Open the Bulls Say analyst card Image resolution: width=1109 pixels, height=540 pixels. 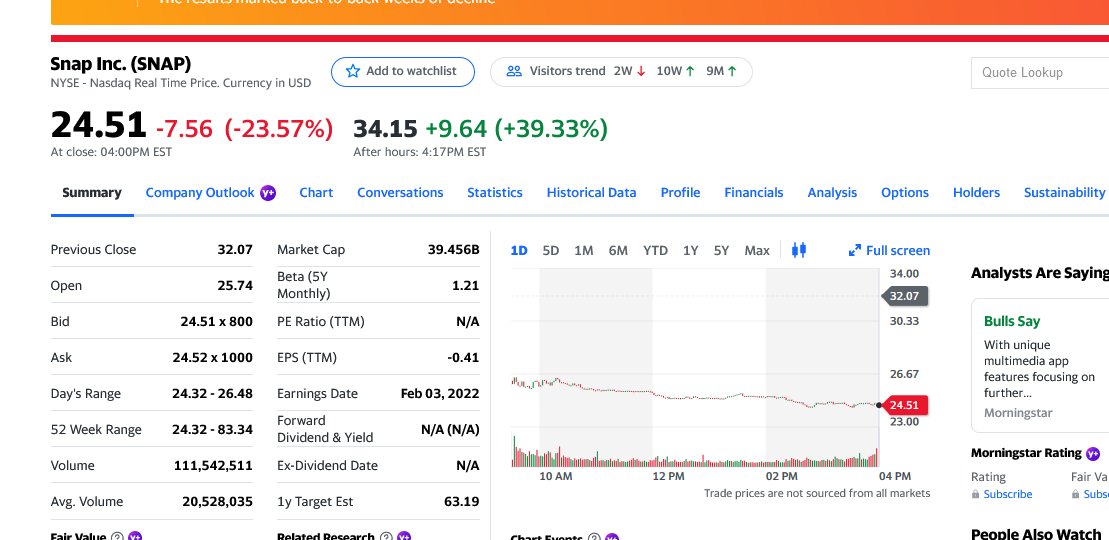click(1040, 365)
